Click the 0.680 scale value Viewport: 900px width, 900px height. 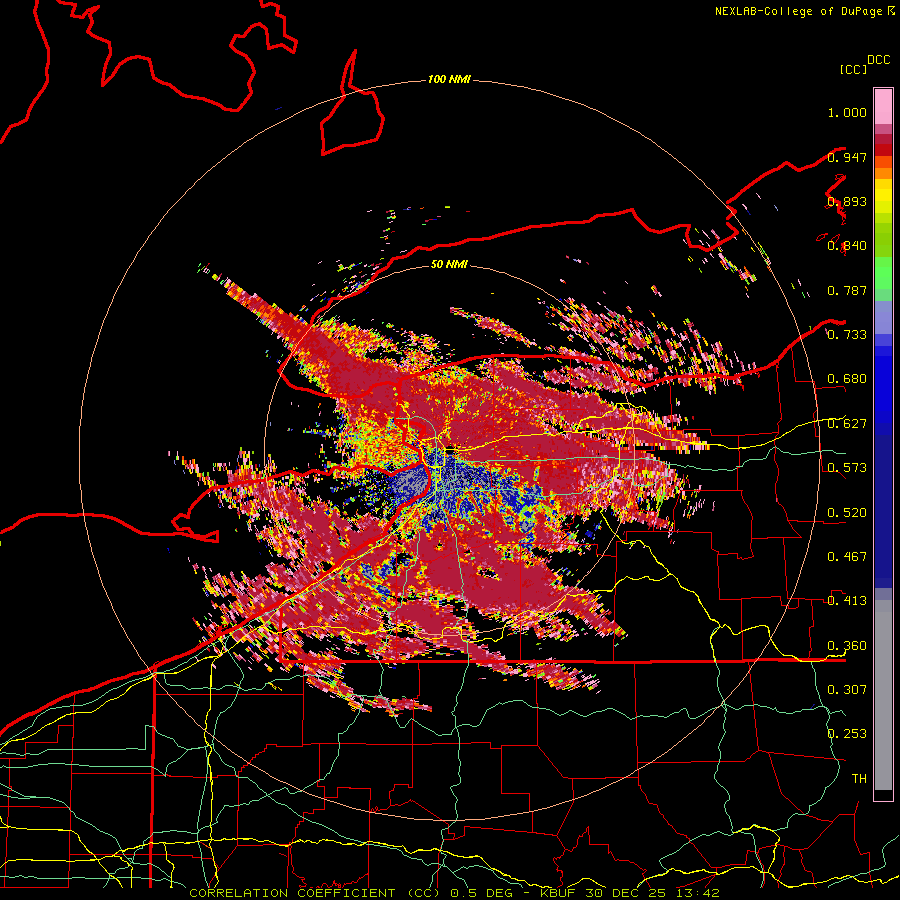847,379
